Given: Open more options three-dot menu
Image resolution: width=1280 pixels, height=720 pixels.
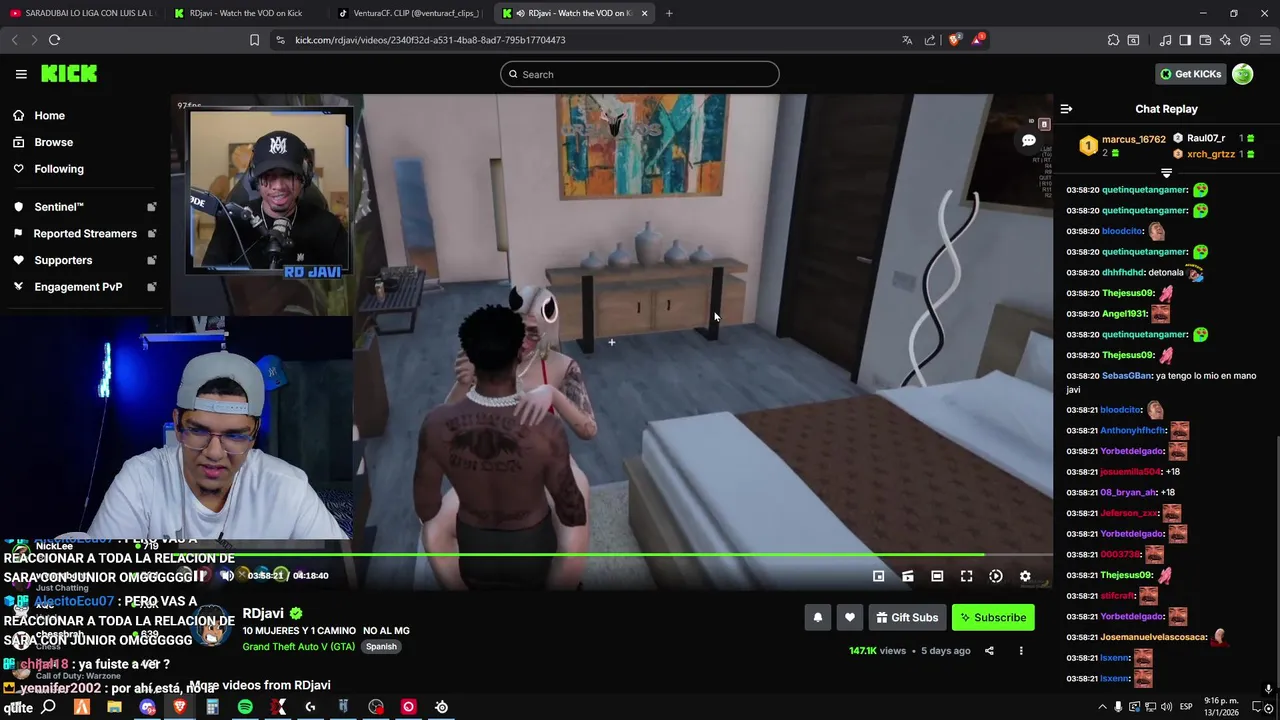Looking at the screenshot, I should point(1021,651).
